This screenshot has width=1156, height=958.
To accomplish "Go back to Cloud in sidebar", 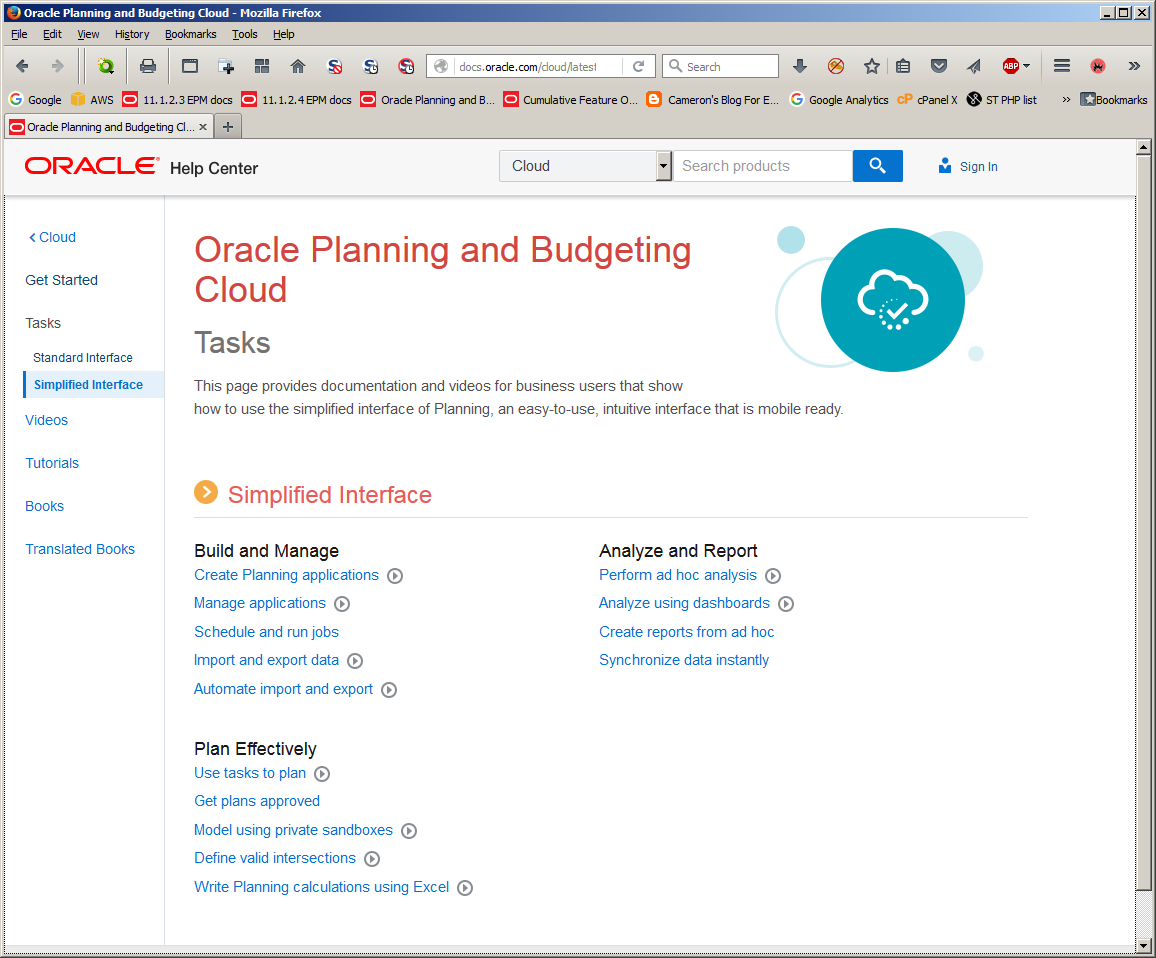I will click(52, 237).
